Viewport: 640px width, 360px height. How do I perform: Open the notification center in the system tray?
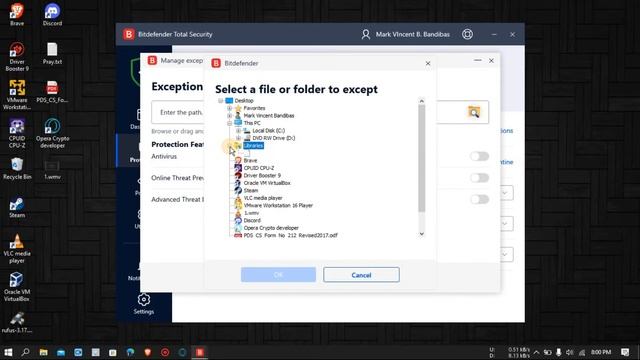pyautogui.click(x=625, y=352)
